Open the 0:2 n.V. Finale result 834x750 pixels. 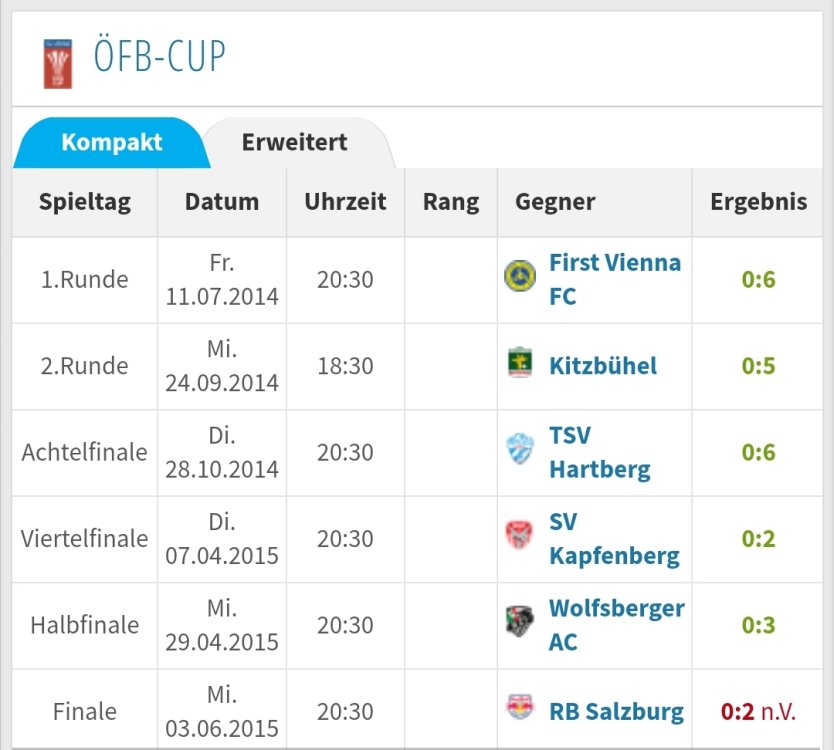click(x=758, y=711)
